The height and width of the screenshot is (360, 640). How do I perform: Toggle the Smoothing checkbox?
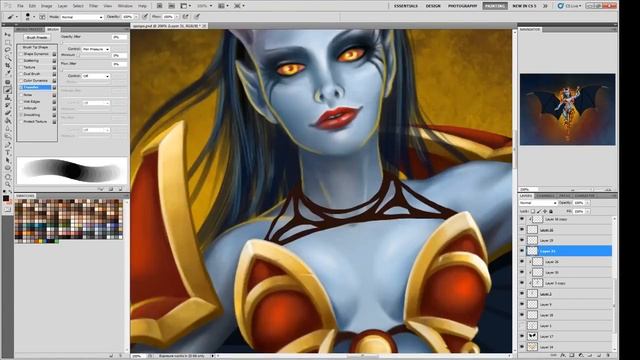click(21, 115)
